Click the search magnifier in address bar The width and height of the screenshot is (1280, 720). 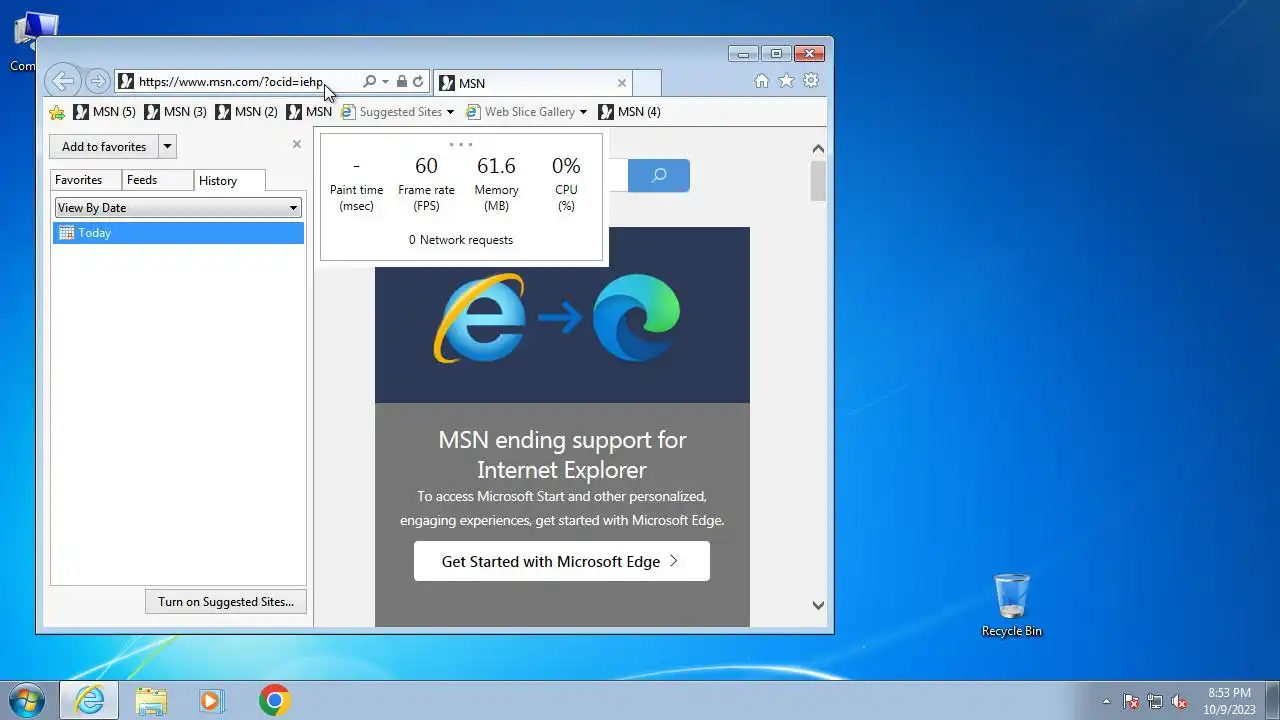click(369, 81)
